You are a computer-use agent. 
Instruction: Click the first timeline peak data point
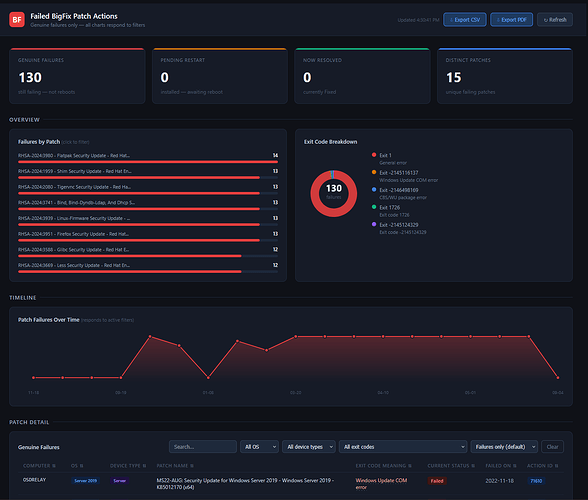pyautogui.click(x=150, y=336)
